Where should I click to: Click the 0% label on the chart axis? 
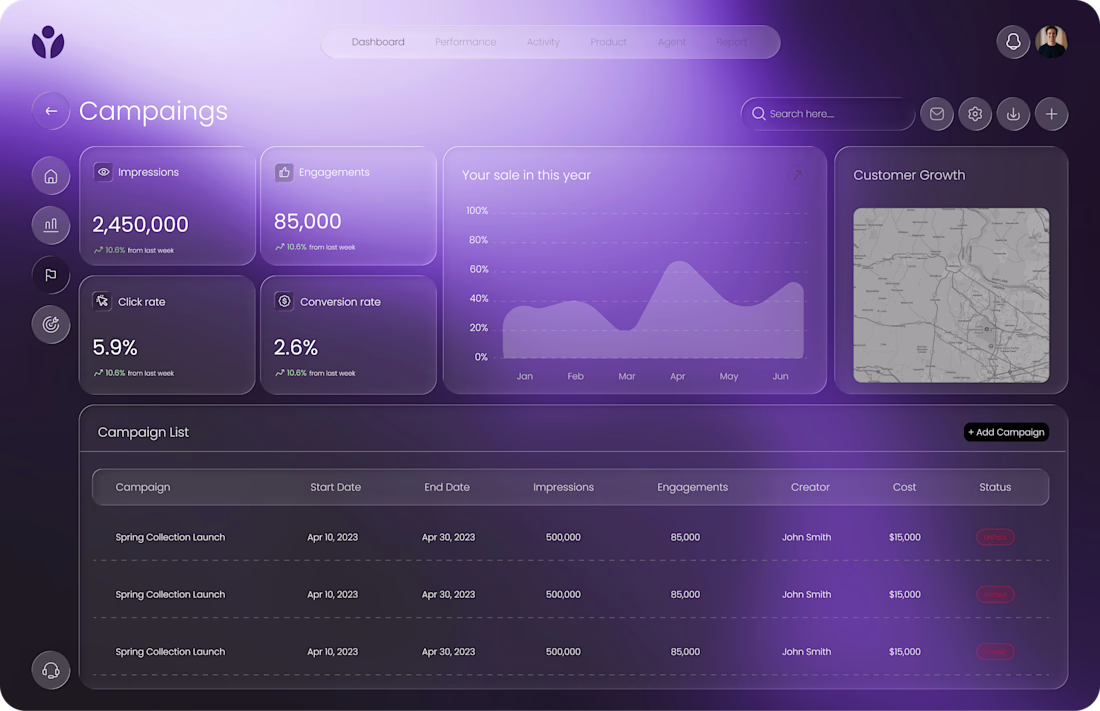coord(481,357)
